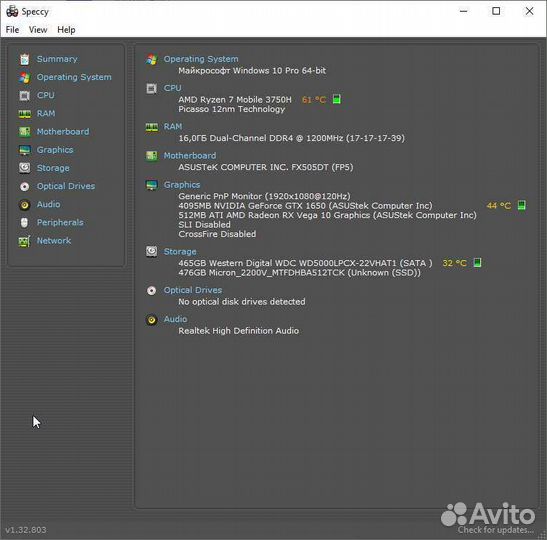The width and height of the screenshot is (547, 540).
Task: Open the RAM sidebar entry
Action: [46, 113]
